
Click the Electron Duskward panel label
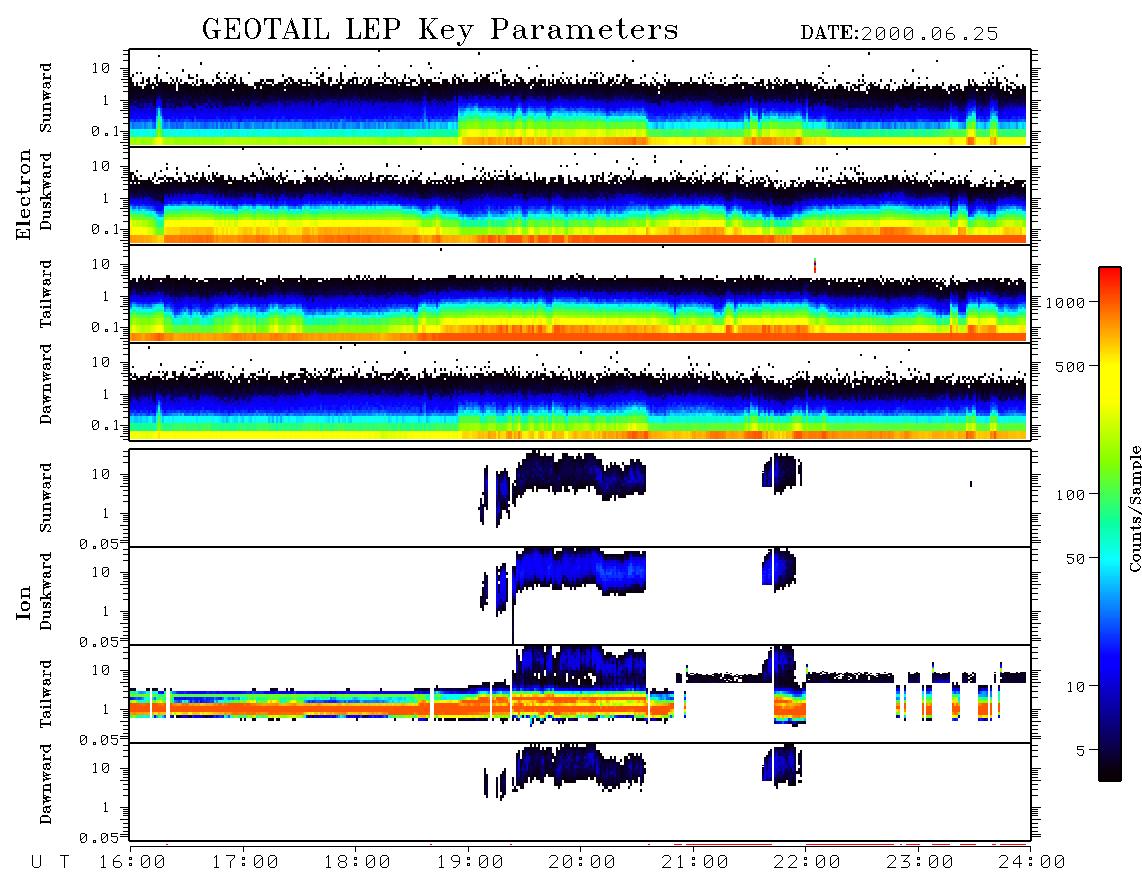pyautogui.click(x=47, y=192)
